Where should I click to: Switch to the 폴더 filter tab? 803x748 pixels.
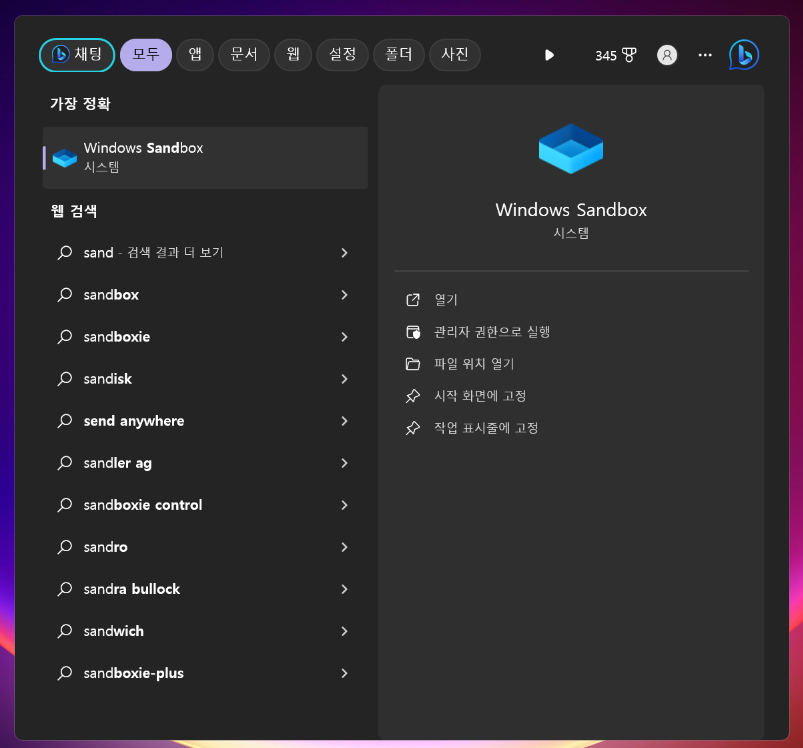click(398, 55)
